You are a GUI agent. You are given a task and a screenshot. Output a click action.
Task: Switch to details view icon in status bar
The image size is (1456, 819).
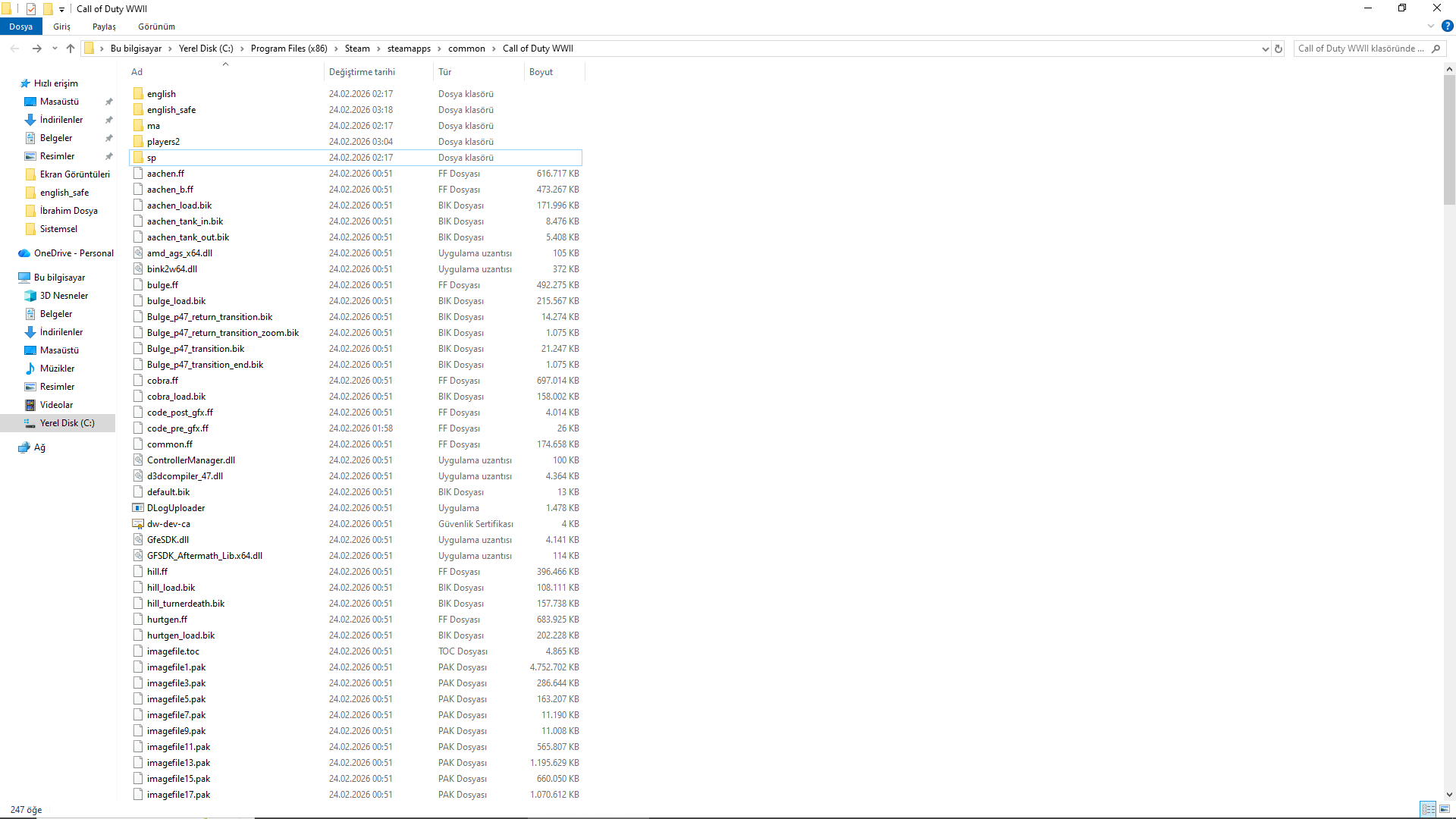point(1428,809)
